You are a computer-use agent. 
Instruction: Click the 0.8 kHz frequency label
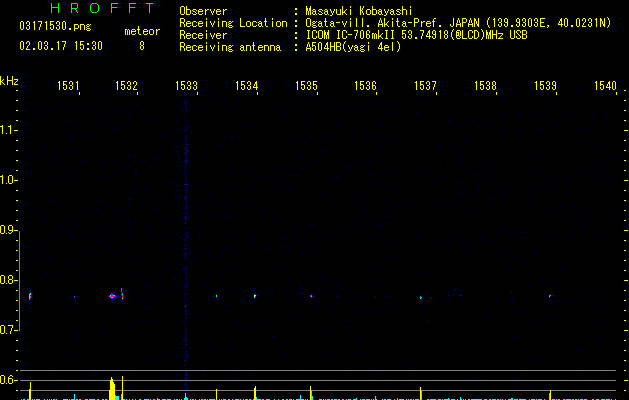point(8,280)
